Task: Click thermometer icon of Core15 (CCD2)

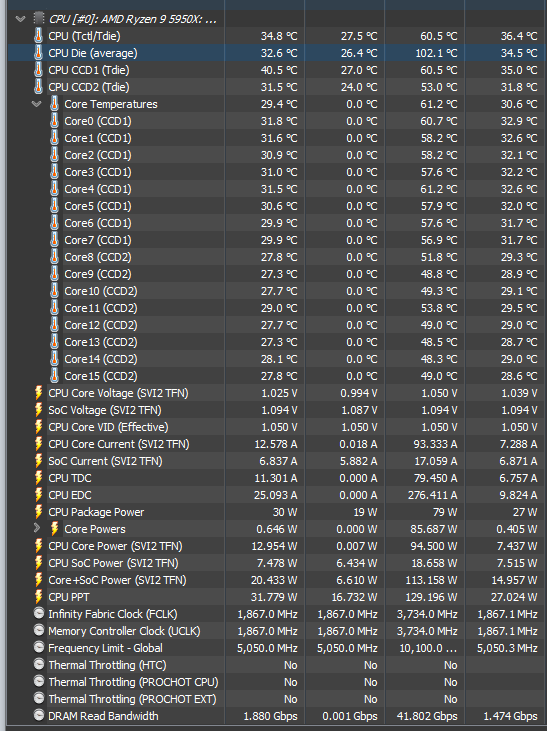Action: click(x=55, y=376)
